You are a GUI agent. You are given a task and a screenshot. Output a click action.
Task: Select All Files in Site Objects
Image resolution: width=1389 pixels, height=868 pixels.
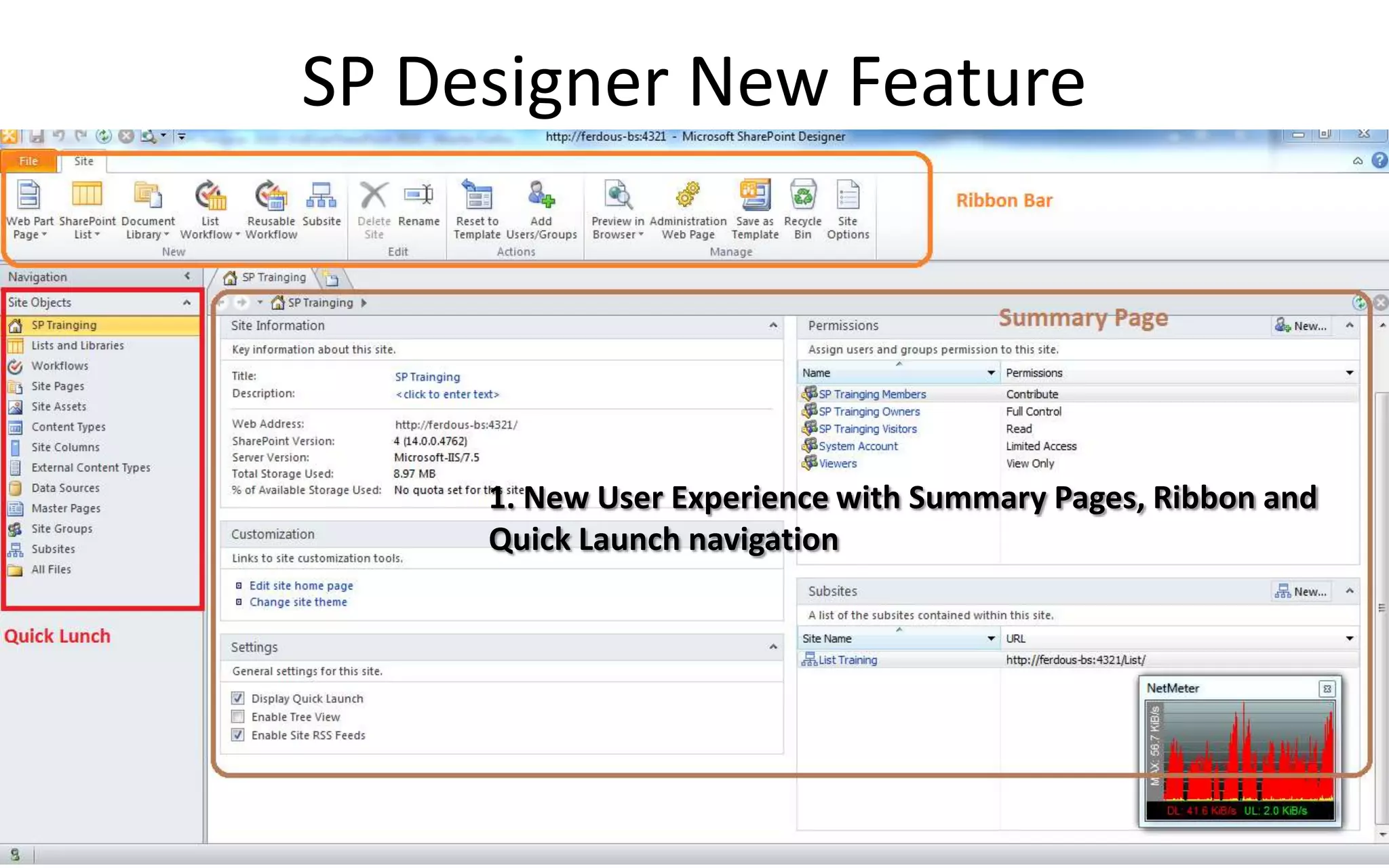[x=51, y=570]
